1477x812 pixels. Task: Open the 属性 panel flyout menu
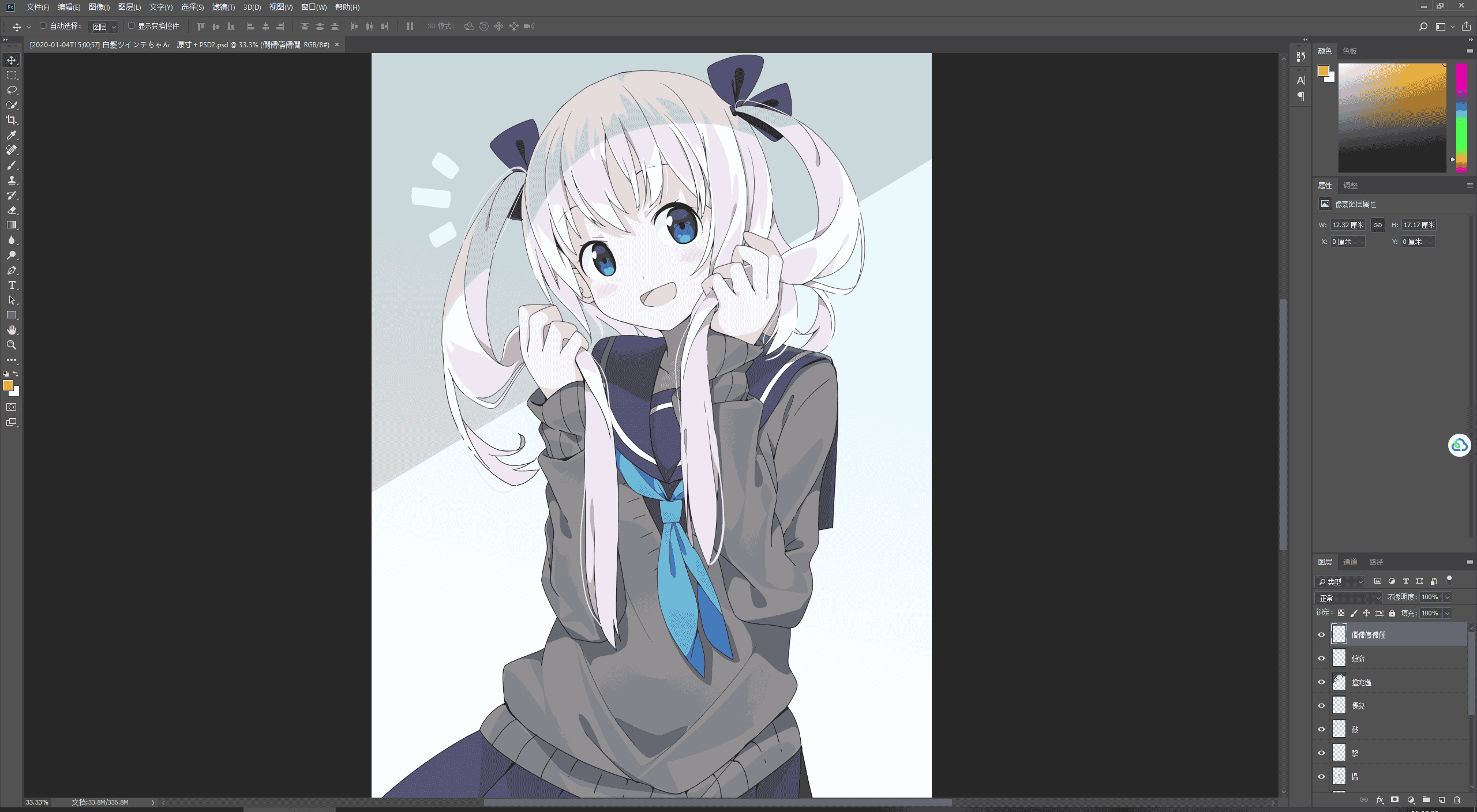coord(1469,185)
